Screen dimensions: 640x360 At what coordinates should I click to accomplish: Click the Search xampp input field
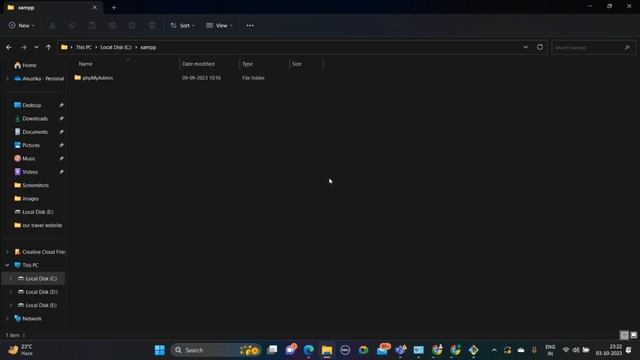pyautogui.click(x=593, y=48)
